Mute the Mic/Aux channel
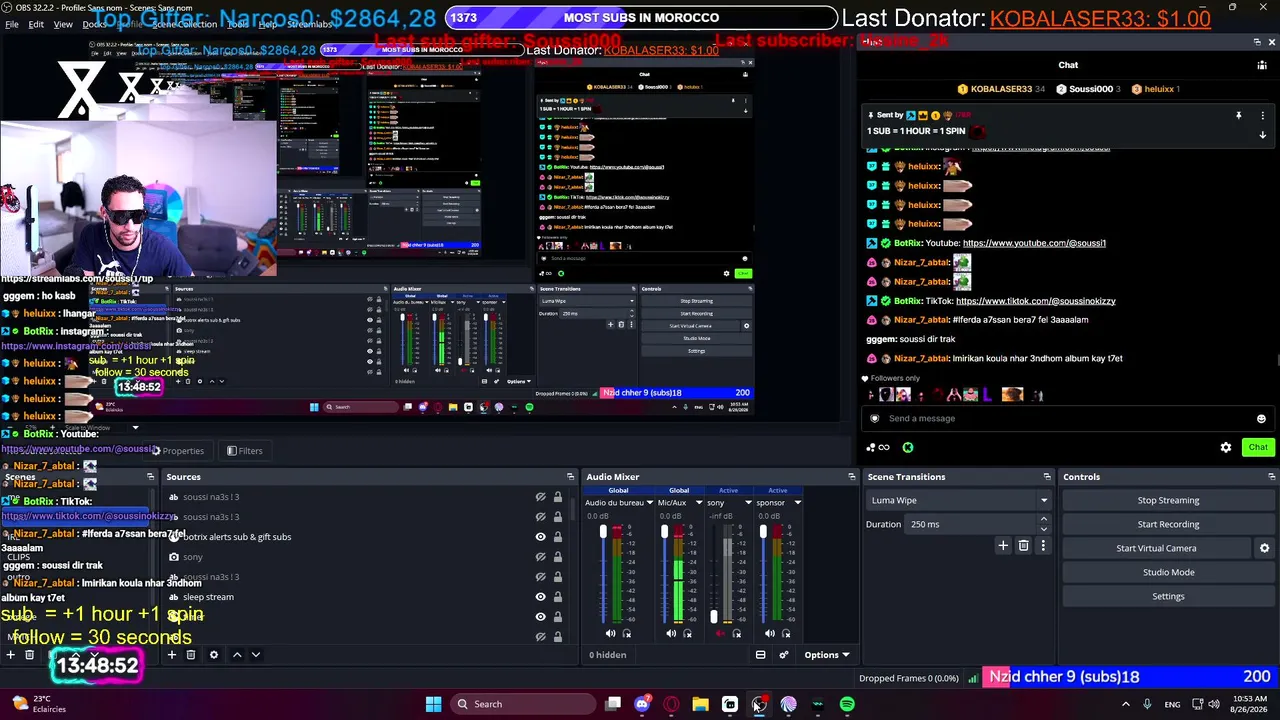The height and width of the screenshot is (720, 1280). coord(671,633)
